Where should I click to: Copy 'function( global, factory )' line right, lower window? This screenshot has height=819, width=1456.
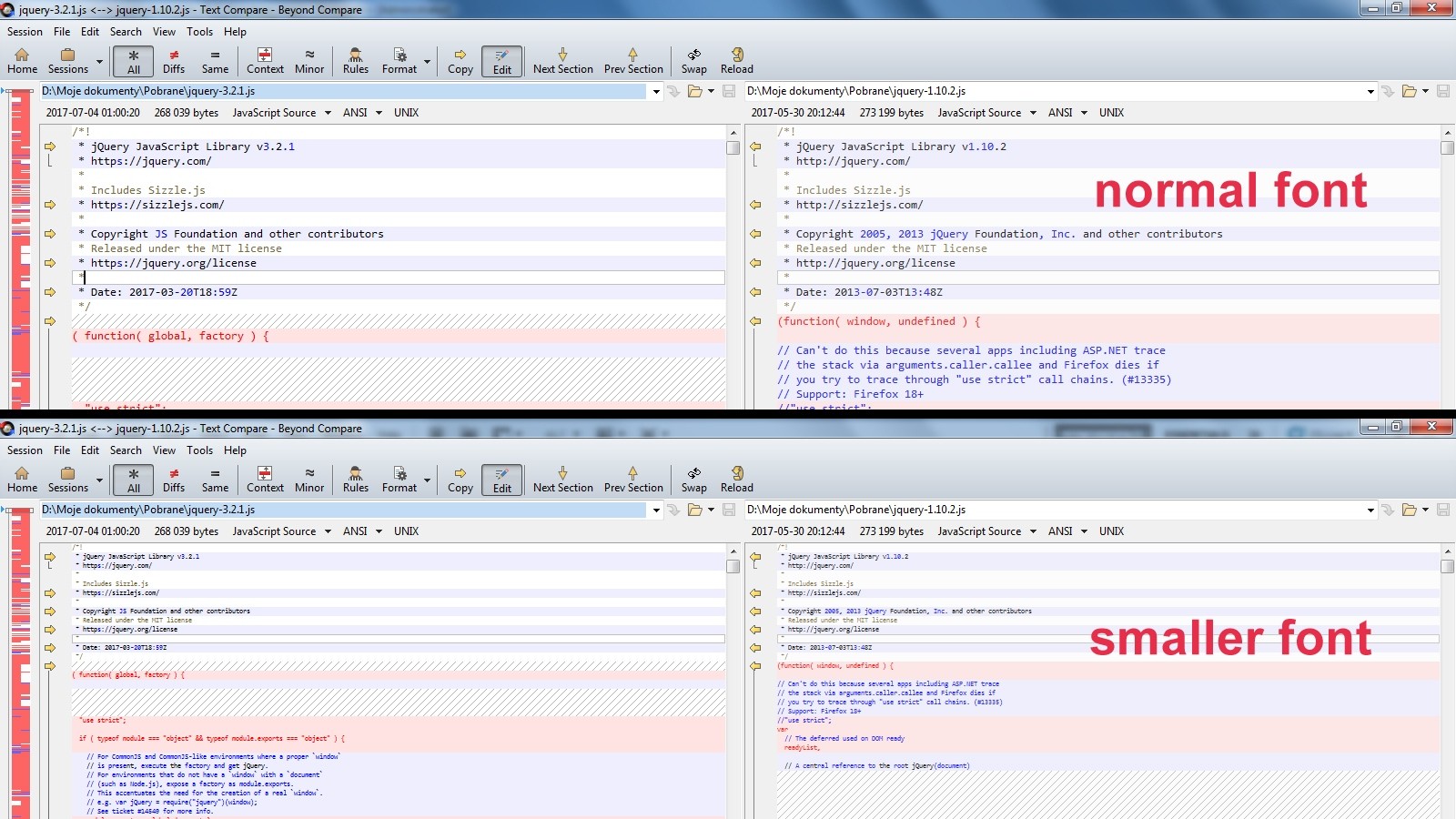click(50, 666)
